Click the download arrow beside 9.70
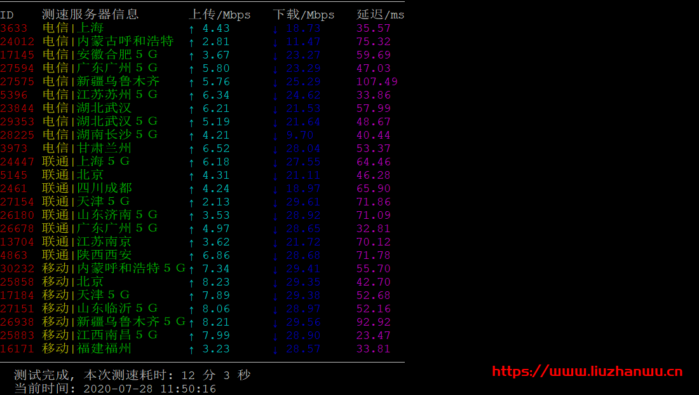The height and width of the screenshot is (395, 699). 275,136
